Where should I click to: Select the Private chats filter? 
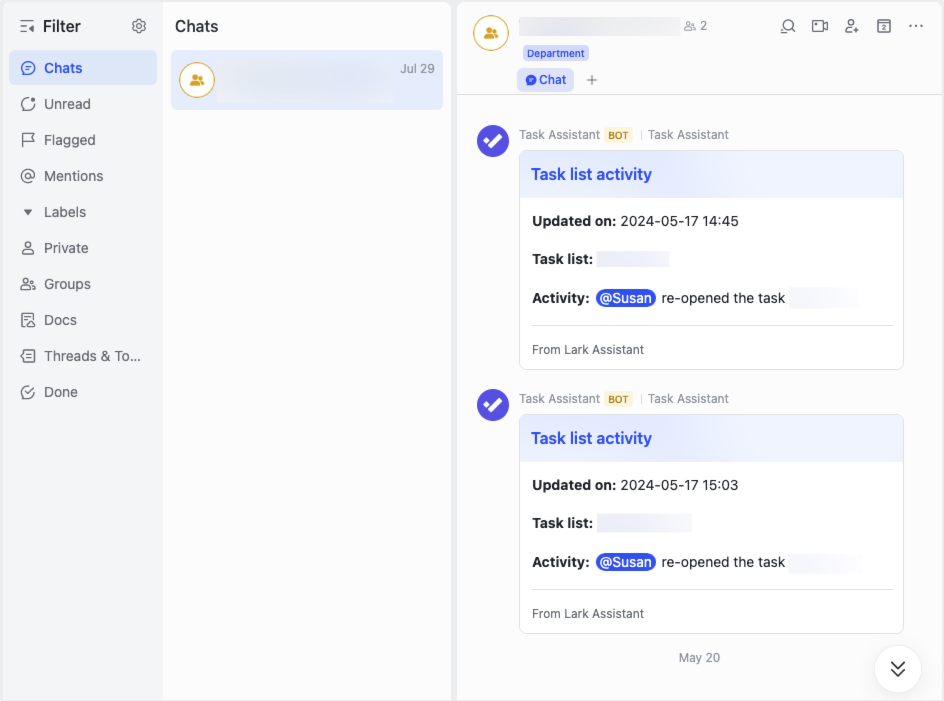click(66, 248)
